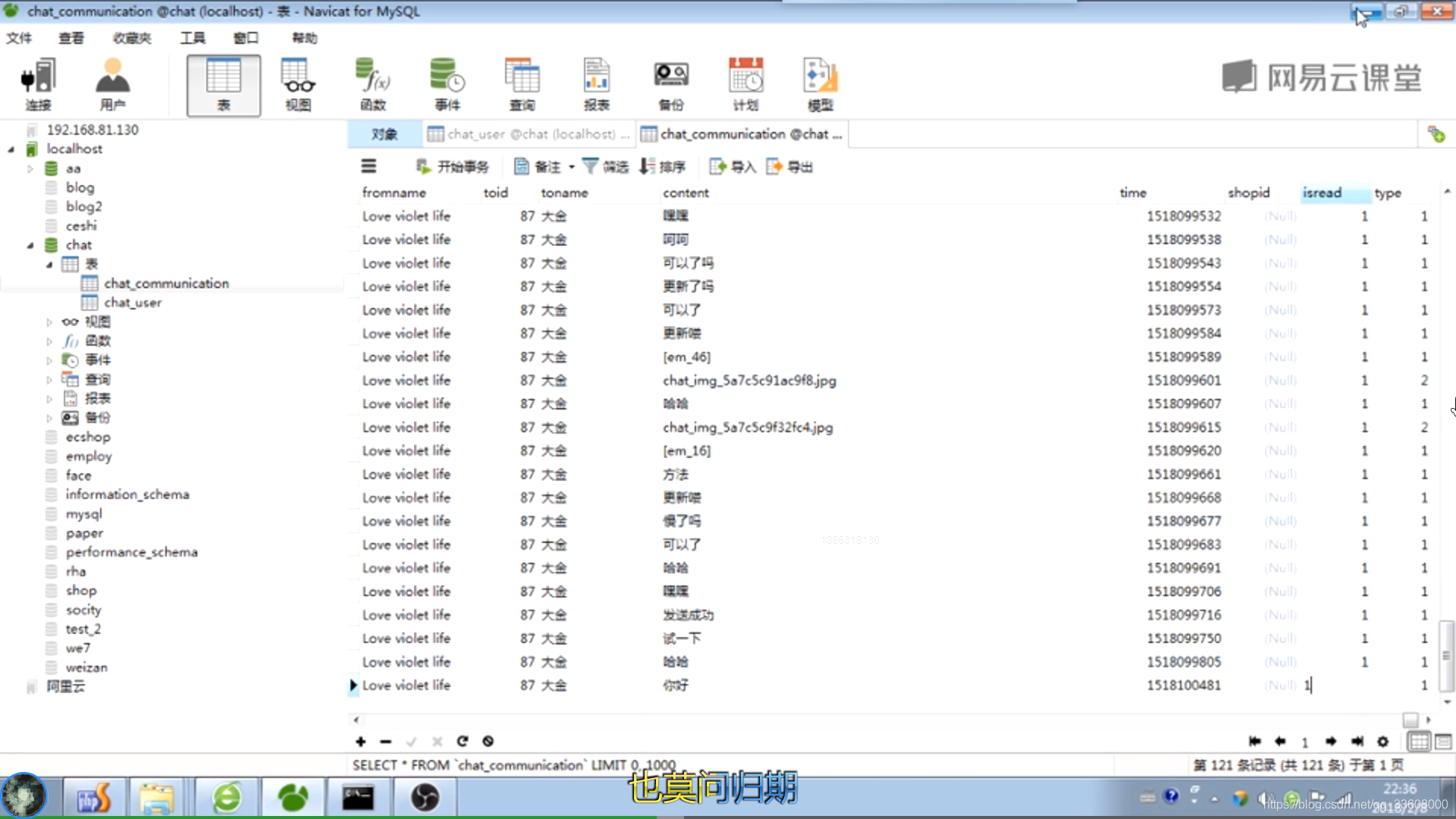Scroll to next page of records

1330,741
